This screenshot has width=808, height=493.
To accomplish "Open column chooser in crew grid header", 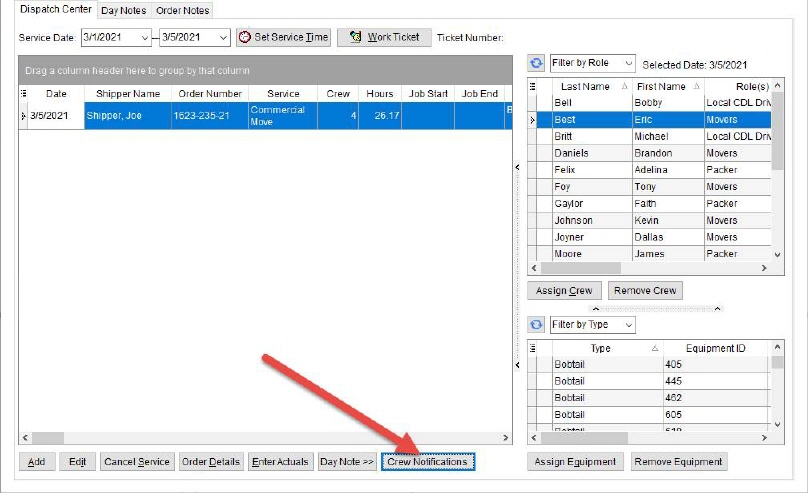I will (x=533, y=87).
